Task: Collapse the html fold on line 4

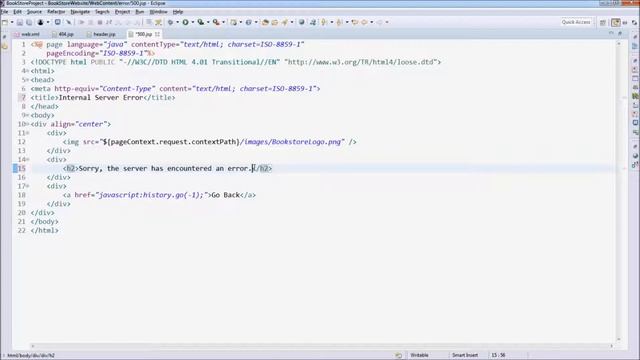Action: (x=28, y=71)
